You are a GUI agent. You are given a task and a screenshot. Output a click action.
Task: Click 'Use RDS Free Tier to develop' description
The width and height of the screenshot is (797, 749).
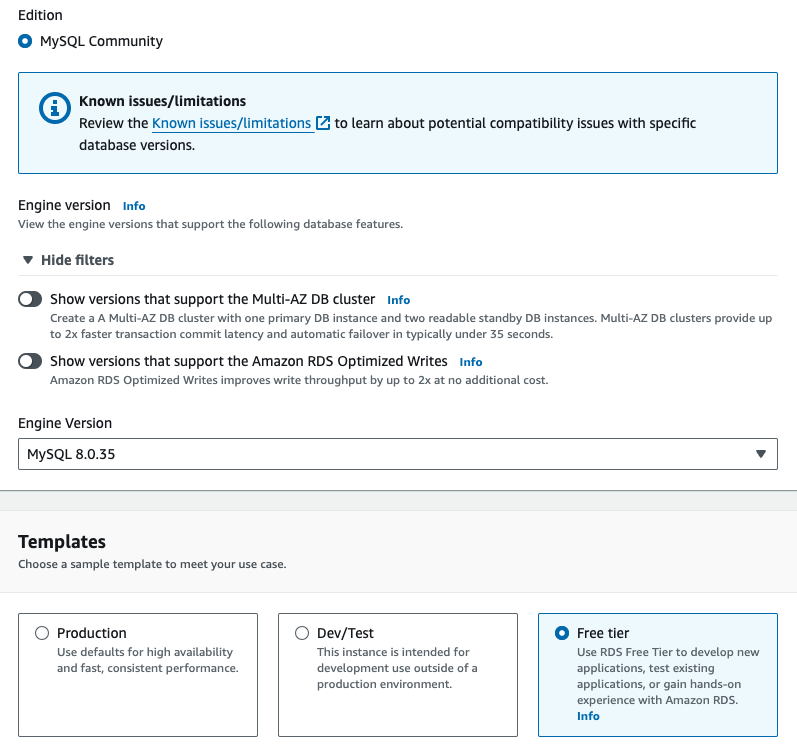click(x=668, y=676)
